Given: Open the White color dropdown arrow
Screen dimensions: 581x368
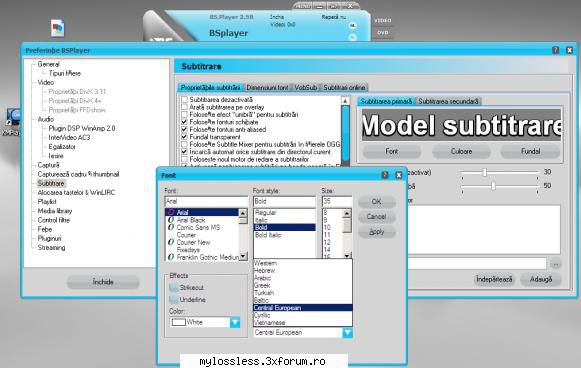Looking at the screenshot, I should (x=235, y=322).
